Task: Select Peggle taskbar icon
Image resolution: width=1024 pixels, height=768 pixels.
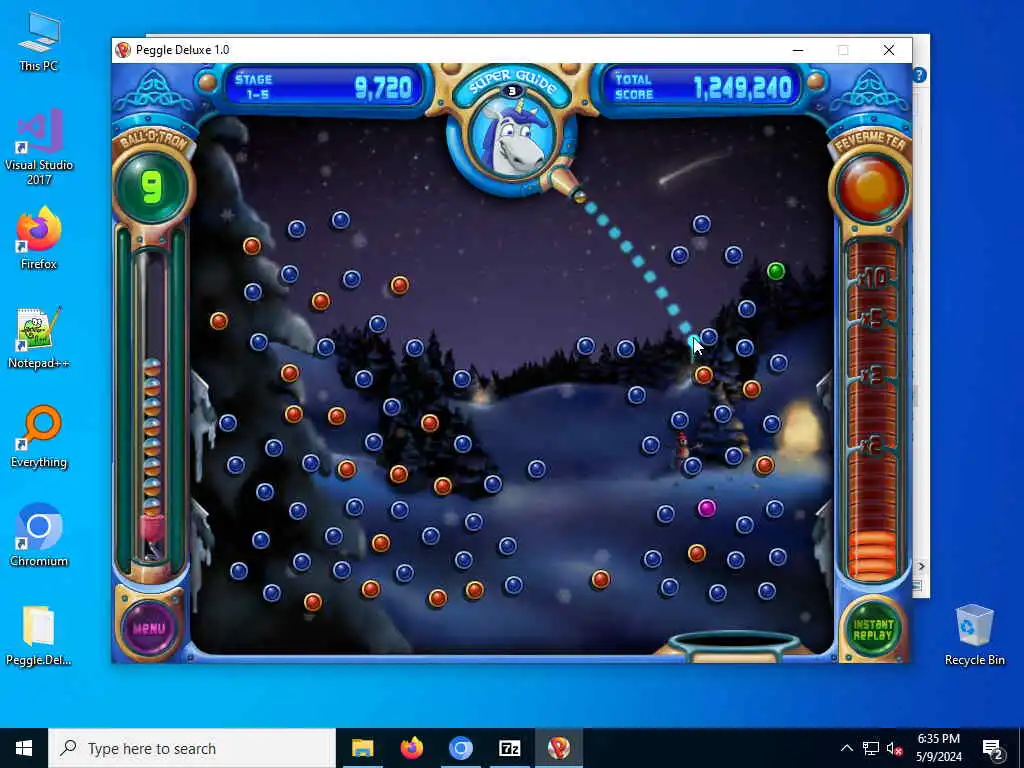Action: [x=558, y=748]
